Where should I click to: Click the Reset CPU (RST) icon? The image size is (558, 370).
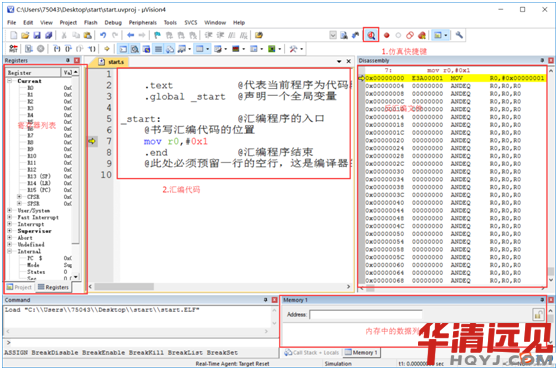pyautogui.click(x=13, y=49)
